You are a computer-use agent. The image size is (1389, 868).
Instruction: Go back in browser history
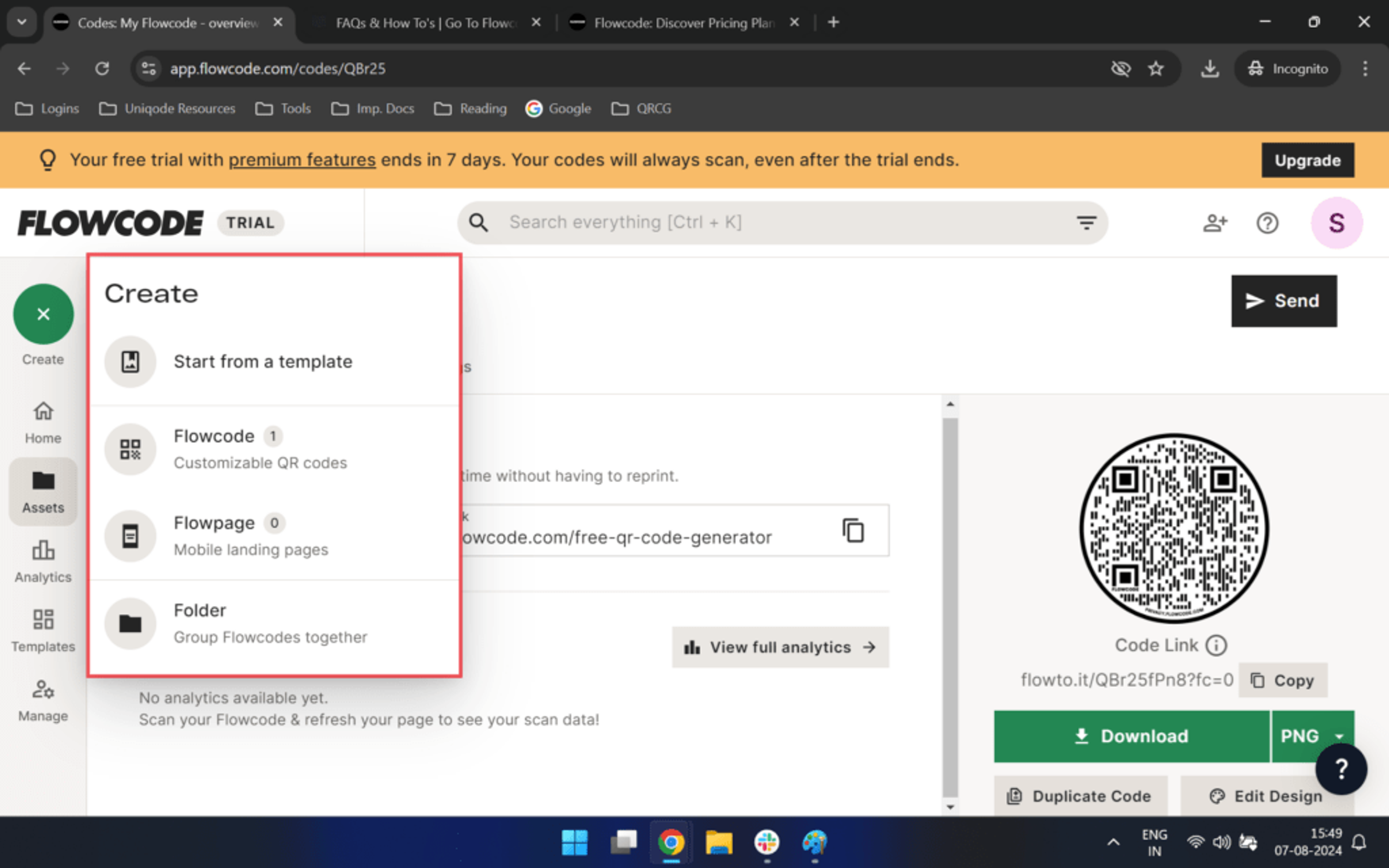24,69
